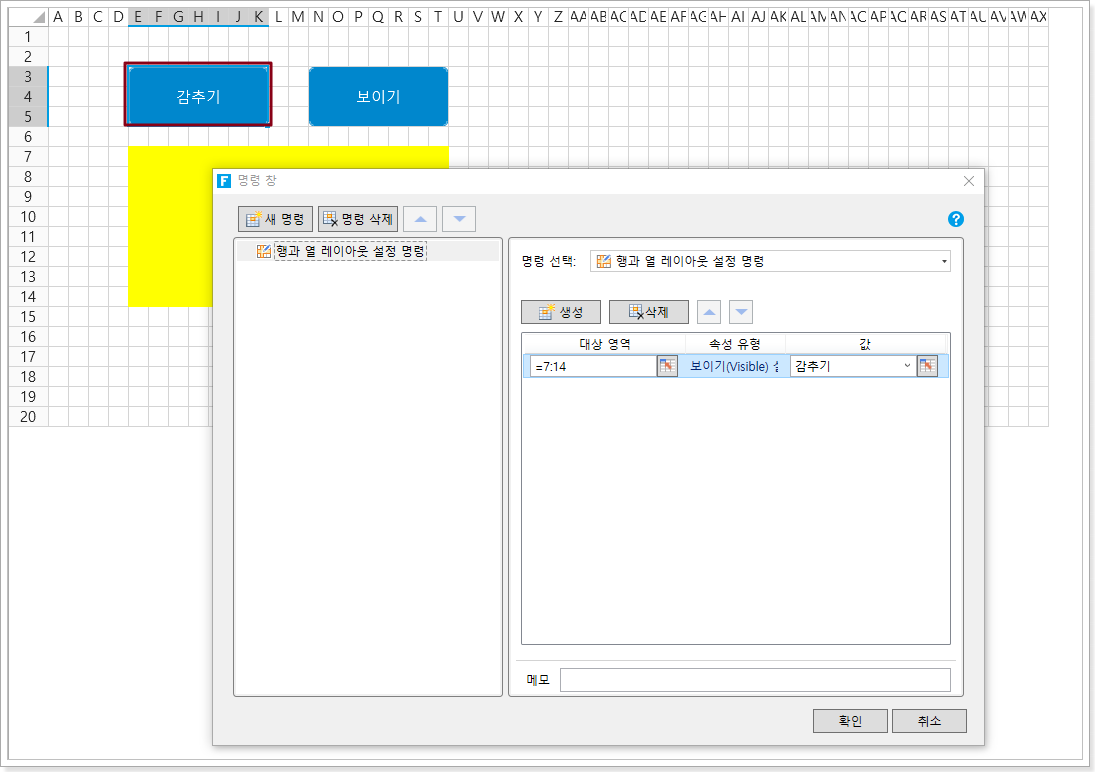Click the 확인 (OK) button
This screenshot has width=1095, height=772.
tap(850, 721)
